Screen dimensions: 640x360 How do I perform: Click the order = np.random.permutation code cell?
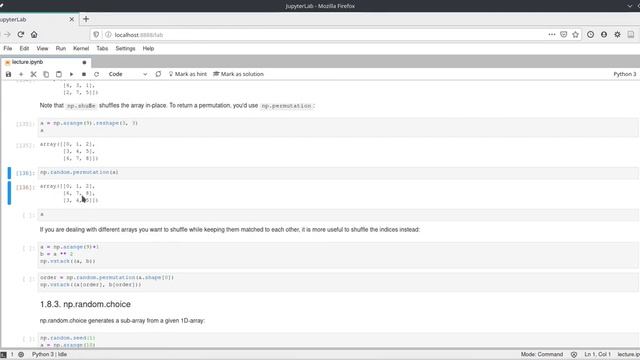coord(338,281)
